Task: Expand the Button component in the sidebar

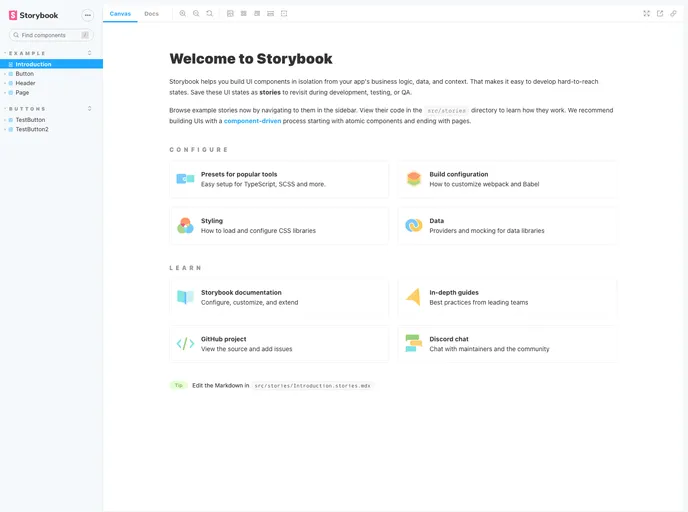Action: (24, 74)
